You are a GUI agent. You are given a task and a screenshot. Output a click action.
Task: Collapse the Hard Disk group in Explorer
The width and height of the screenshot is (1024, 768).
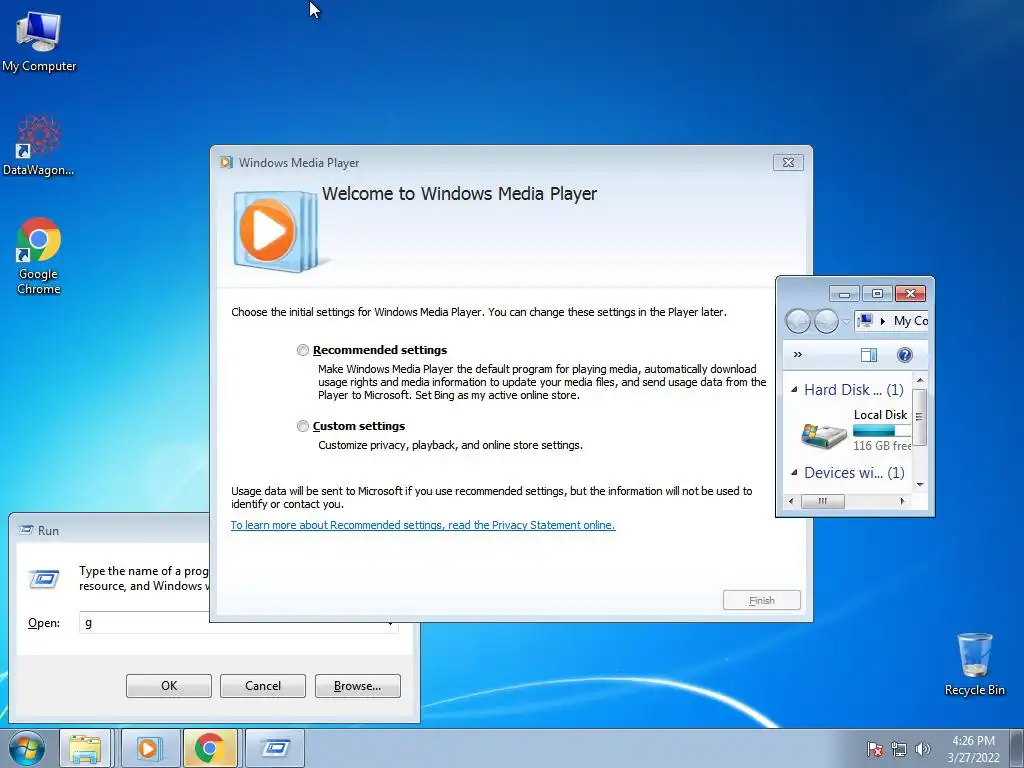(x=794, y=390)
